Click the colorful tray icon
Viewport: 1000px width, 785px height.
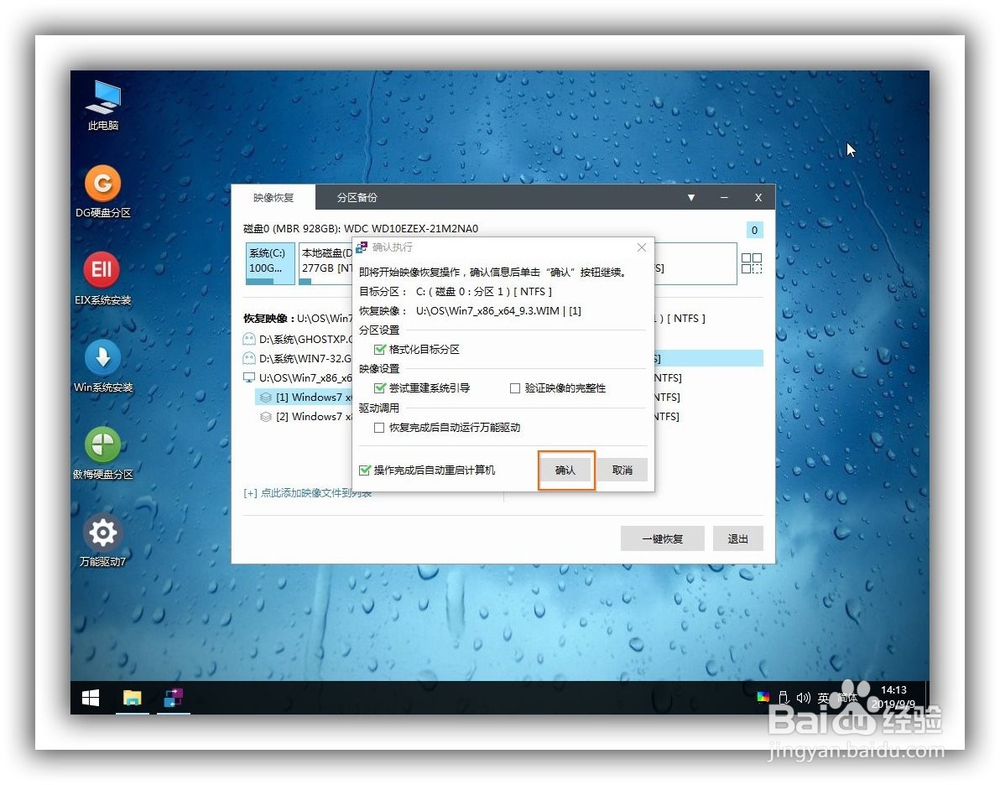763,697
